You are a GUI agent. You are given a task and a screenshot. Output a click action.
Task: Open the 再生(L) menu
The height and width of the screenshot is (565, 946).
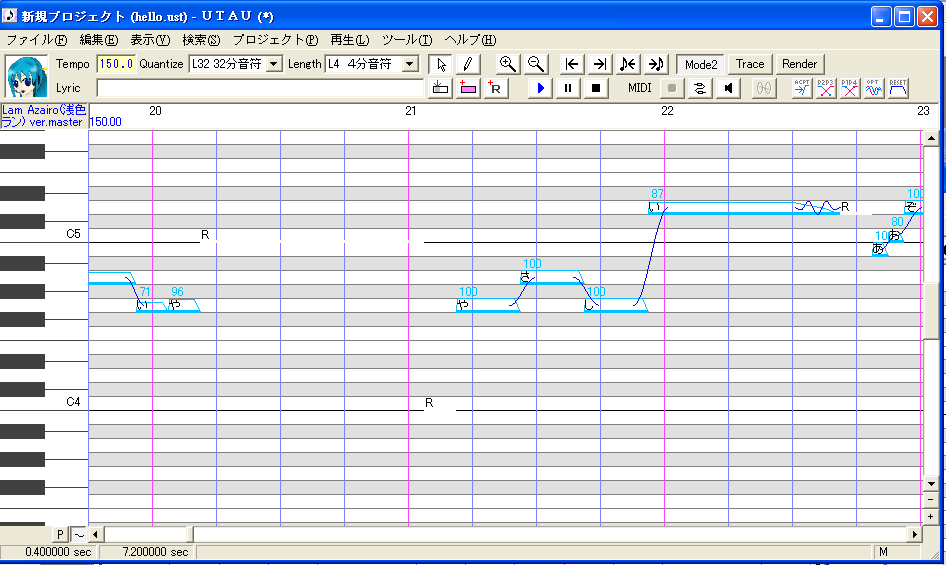(349, 40)
